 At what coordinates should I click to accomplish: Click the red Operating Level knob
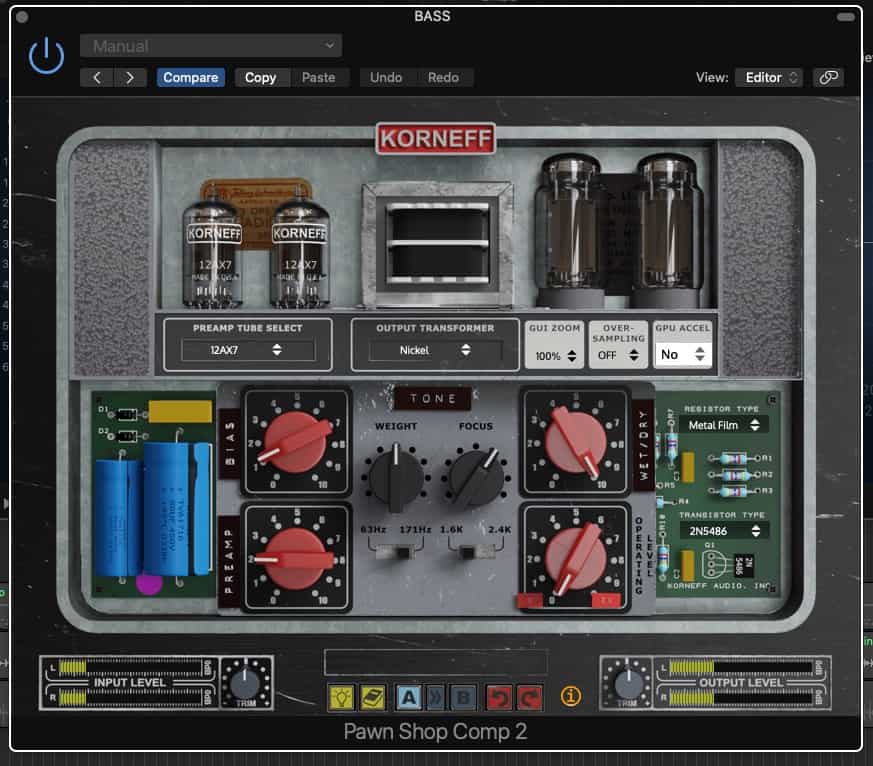(576, 558)
